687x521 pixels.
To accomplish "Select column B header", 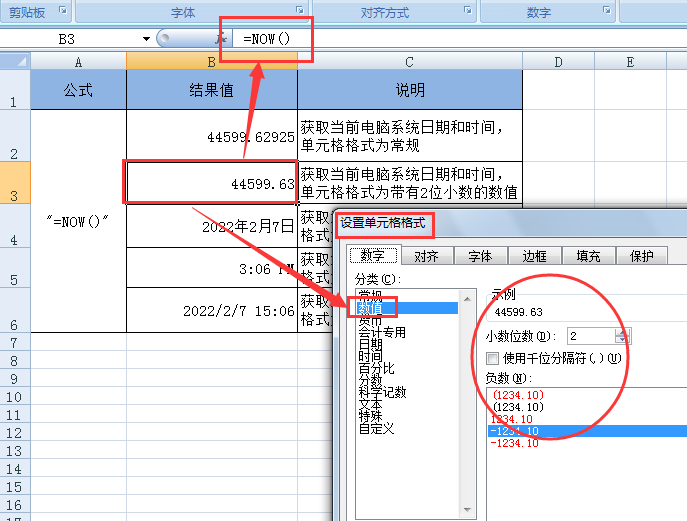I will (212, 62).
